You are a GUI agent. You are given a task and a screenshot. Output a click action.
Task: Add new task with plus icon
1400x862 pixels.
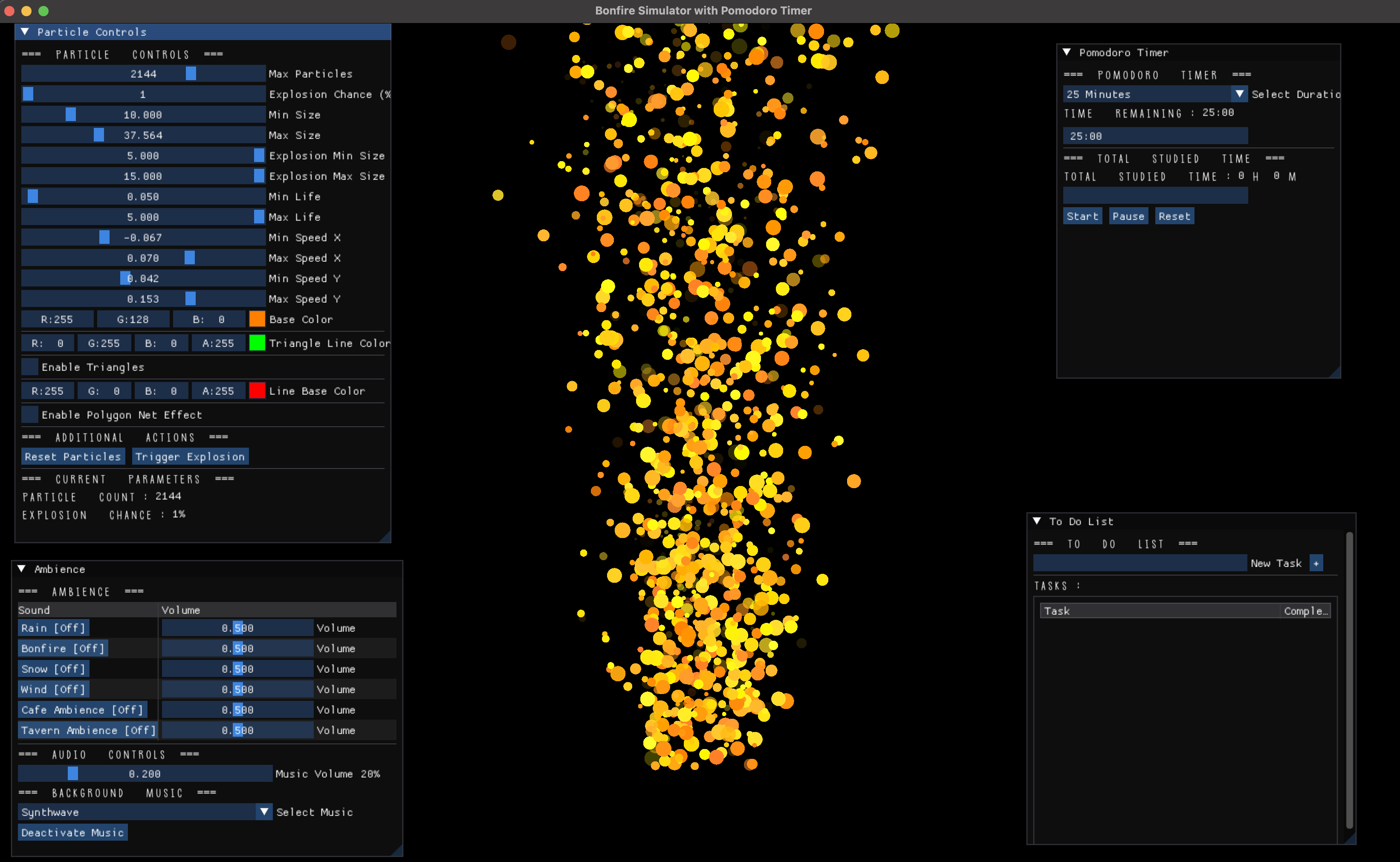[x=1316, y=563]
